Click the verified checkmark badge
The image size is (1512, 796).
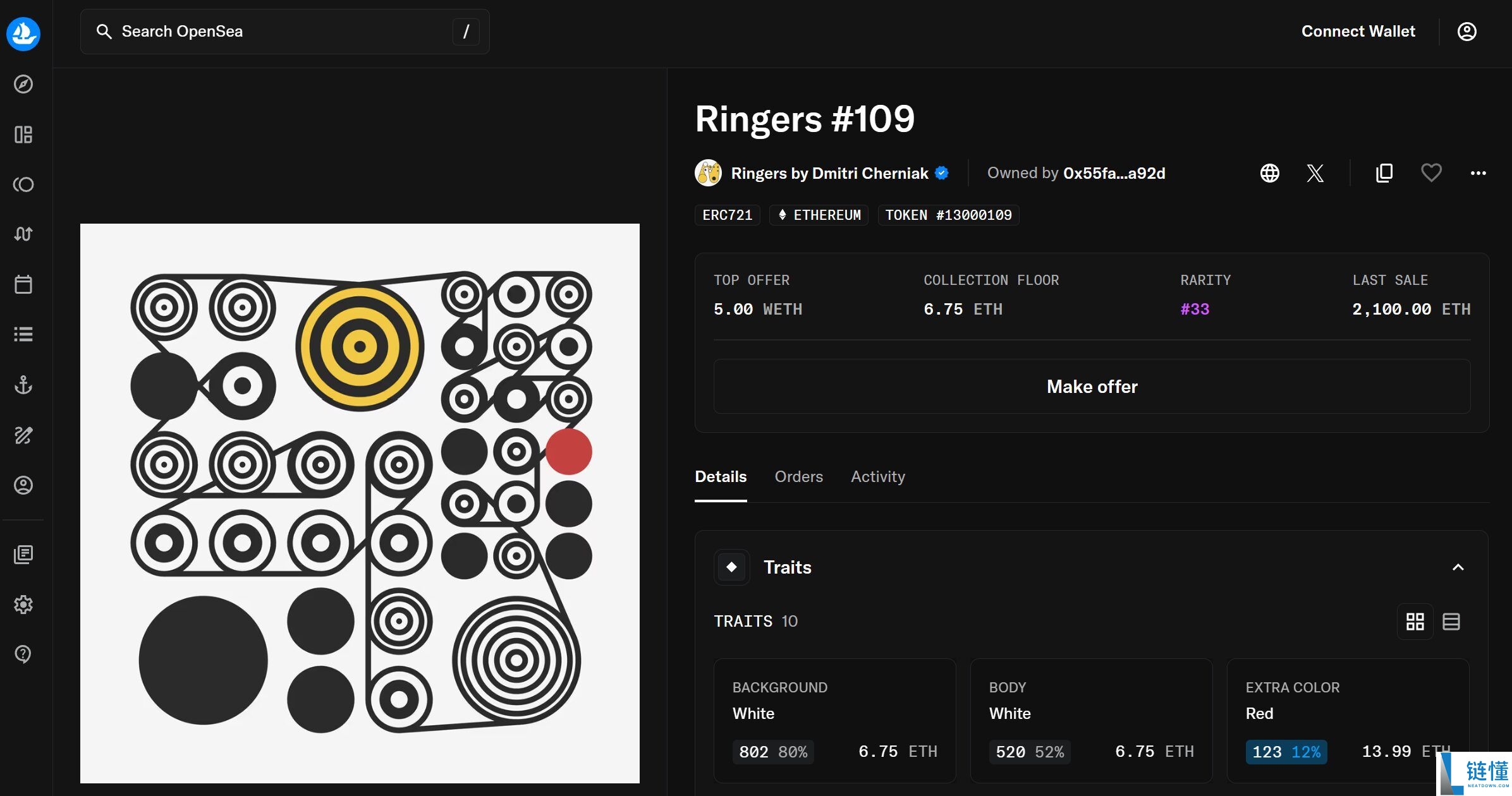(941, 173)
